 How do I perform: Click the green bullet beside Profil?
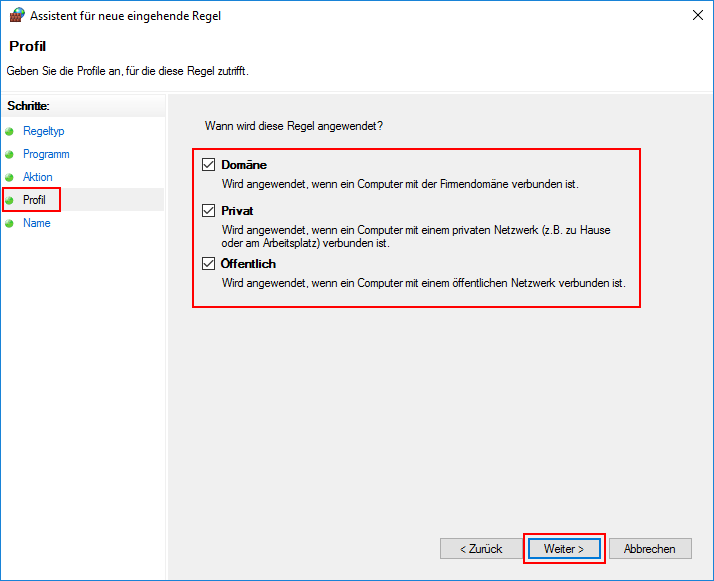point(10,201)
